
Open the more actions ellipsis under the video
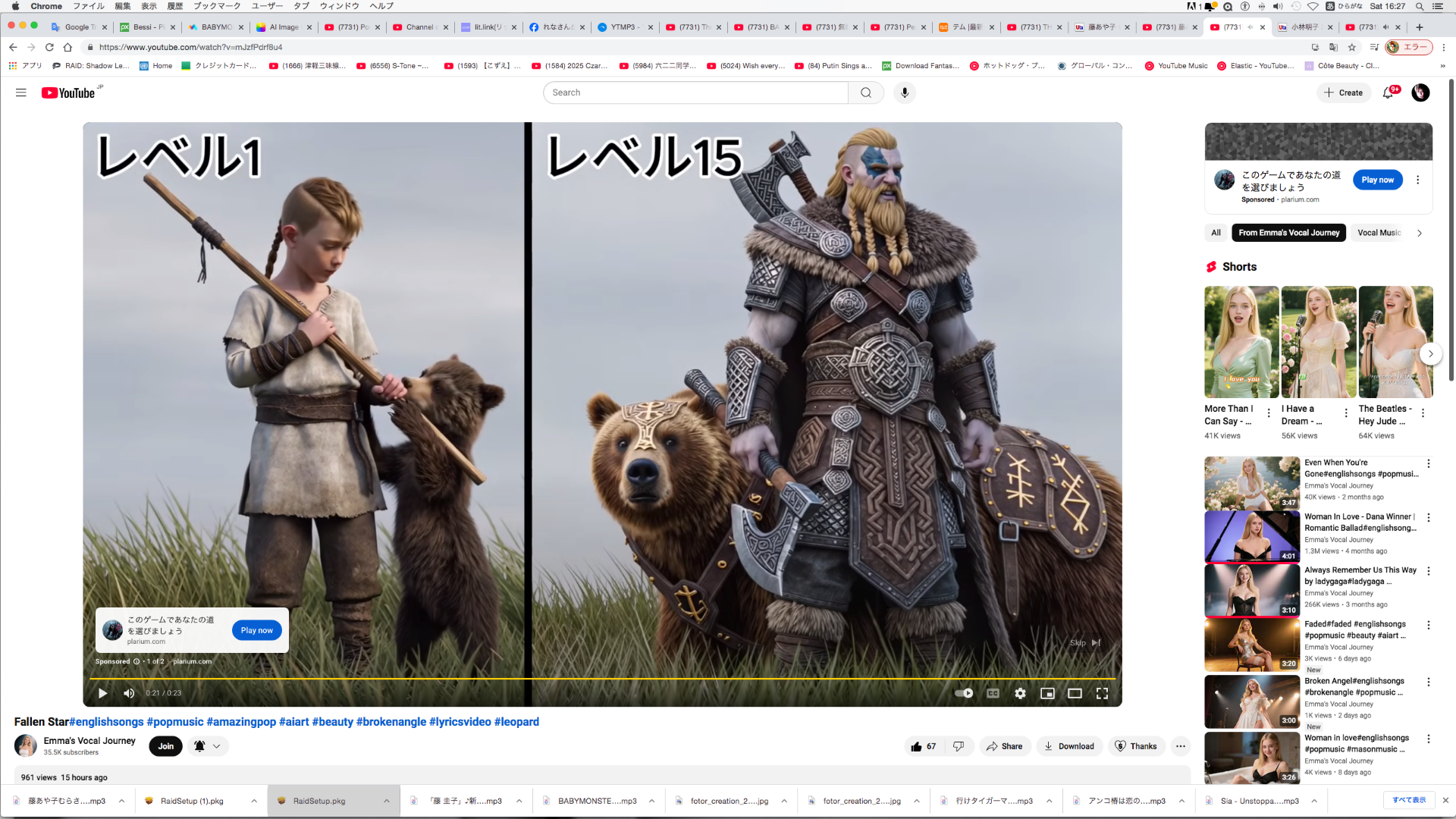(x=1180, y=746)
